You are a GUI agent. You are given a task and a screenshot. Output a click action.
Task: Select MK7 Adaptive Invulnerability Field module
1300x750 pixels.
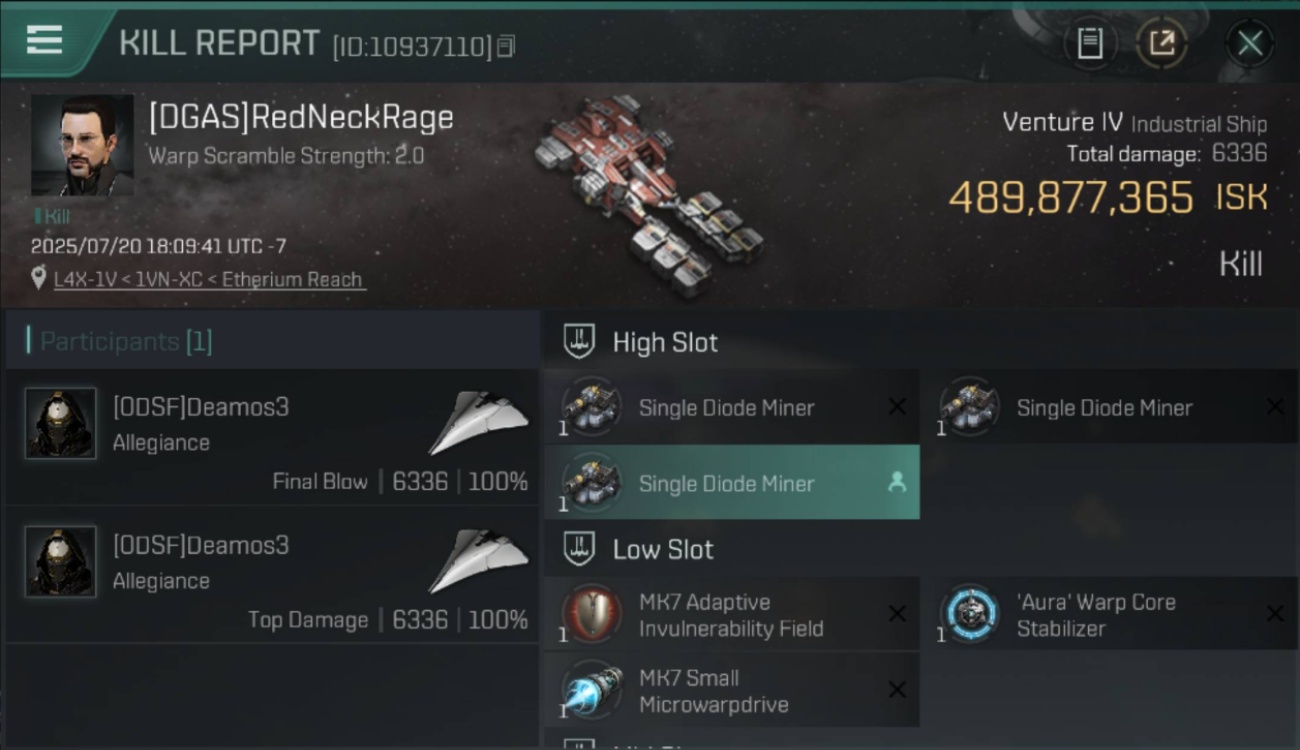[732, 615]
